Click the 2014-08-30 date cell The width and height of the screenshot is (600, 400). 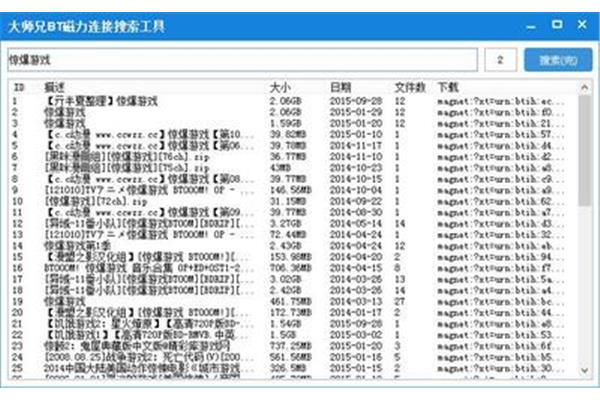click(356, 212)
